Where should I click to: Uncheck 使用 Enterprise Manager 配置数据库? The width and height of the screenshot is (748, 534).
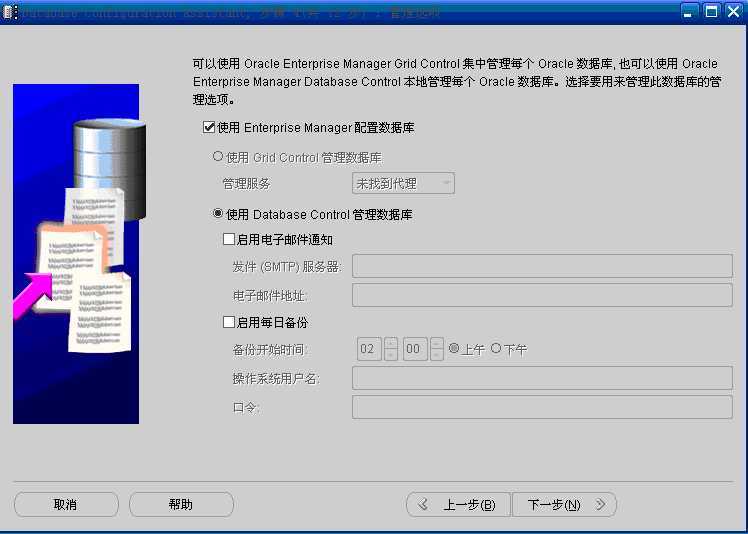(x=208, y=127)
